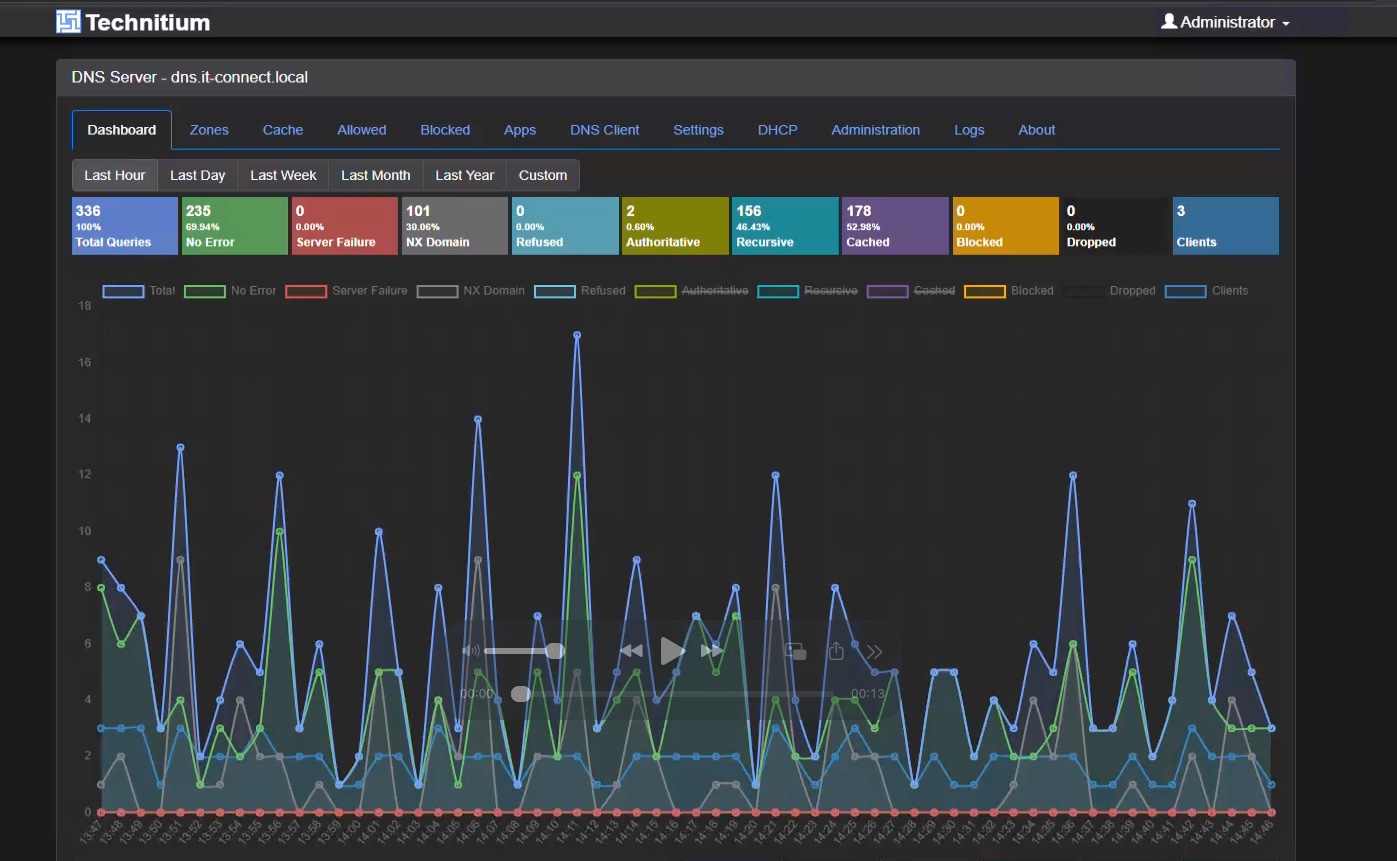Click the rewind icon in player overlay
The image size is (1397, 861).
(631, 651)
